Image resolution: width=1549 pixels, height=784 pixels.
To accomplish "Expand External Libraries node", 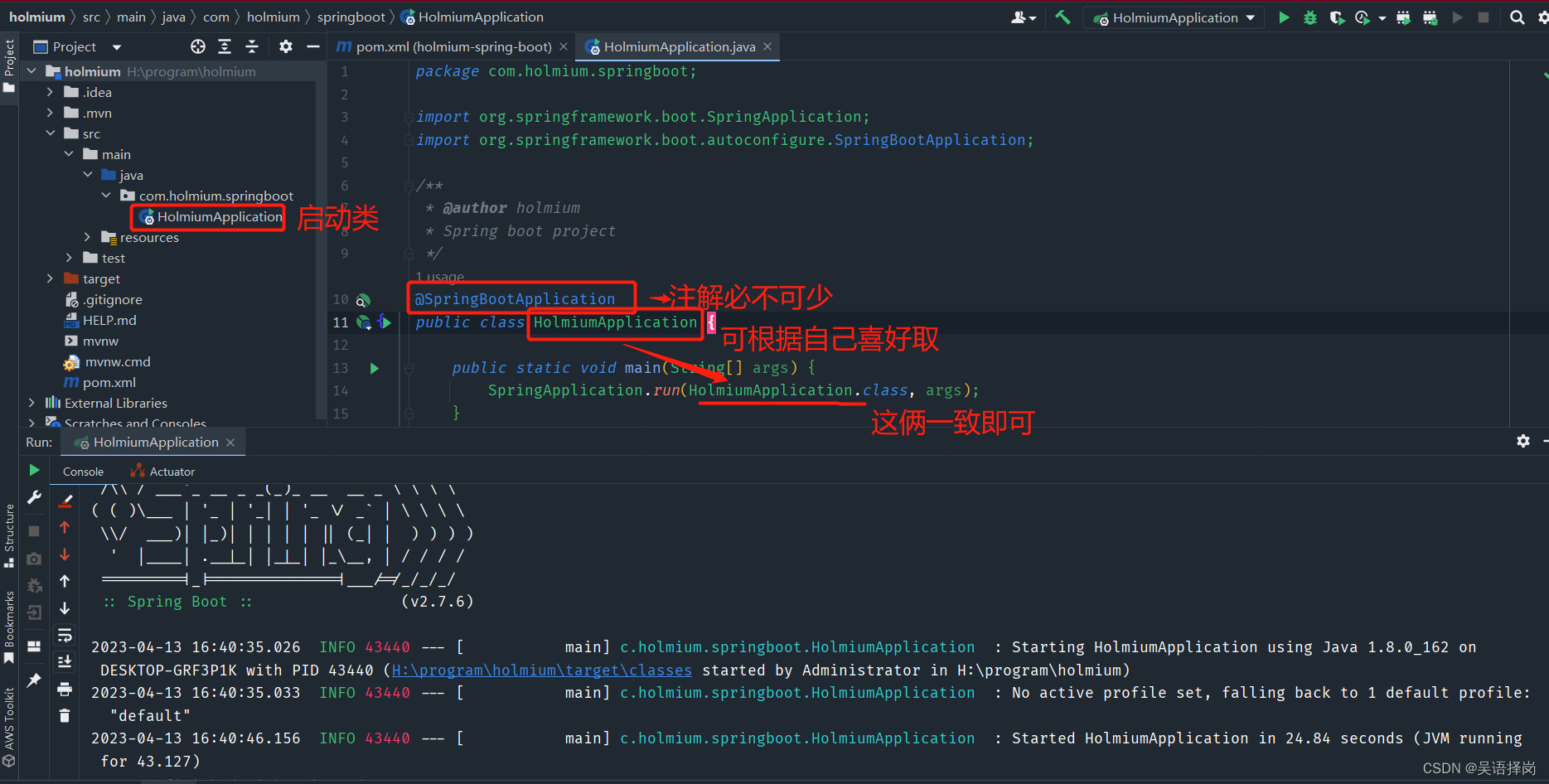I will [31, 403].
